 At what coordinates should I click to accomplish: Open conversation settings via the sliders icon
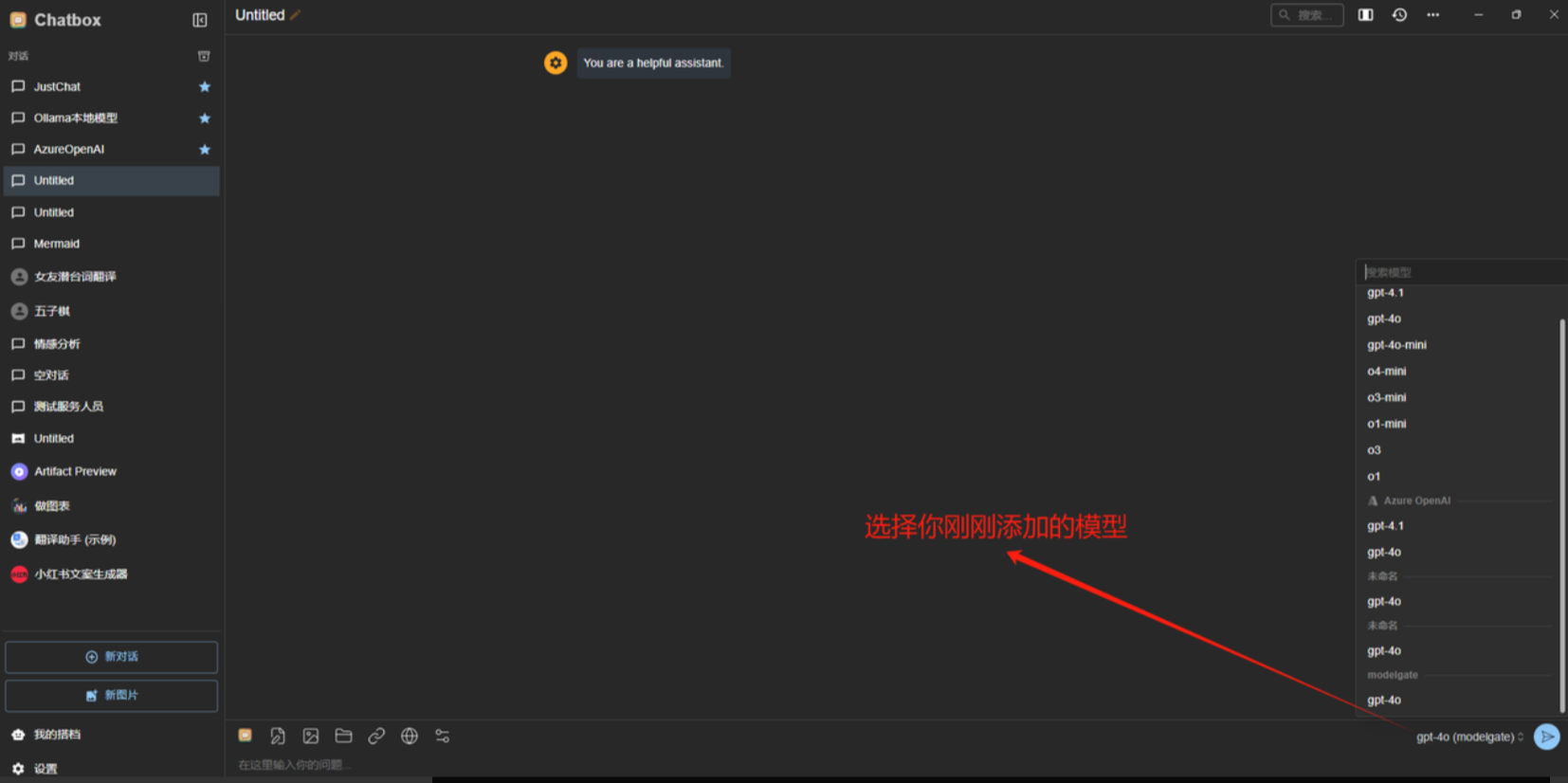(443, 736)
